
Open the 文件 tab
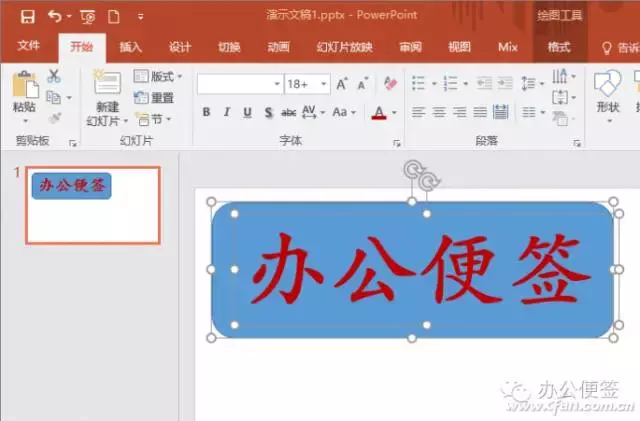coord(29,46)
